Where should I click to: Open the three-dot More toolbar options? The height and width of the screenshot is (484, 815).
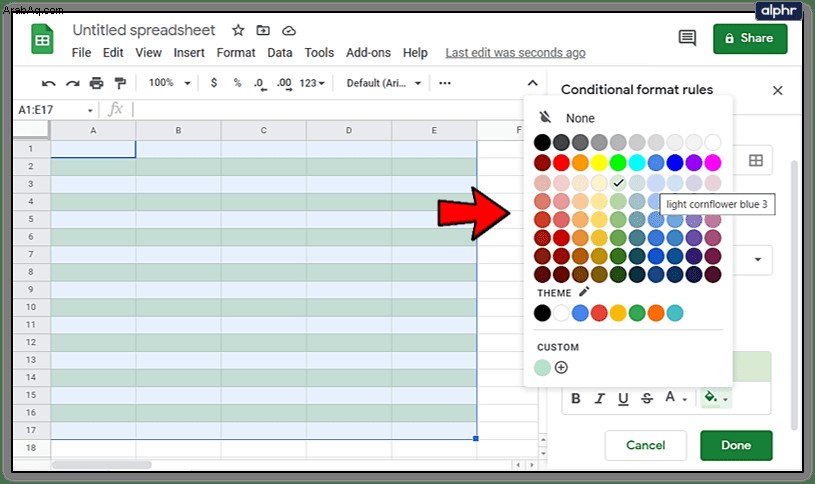[x=445, y=83]
